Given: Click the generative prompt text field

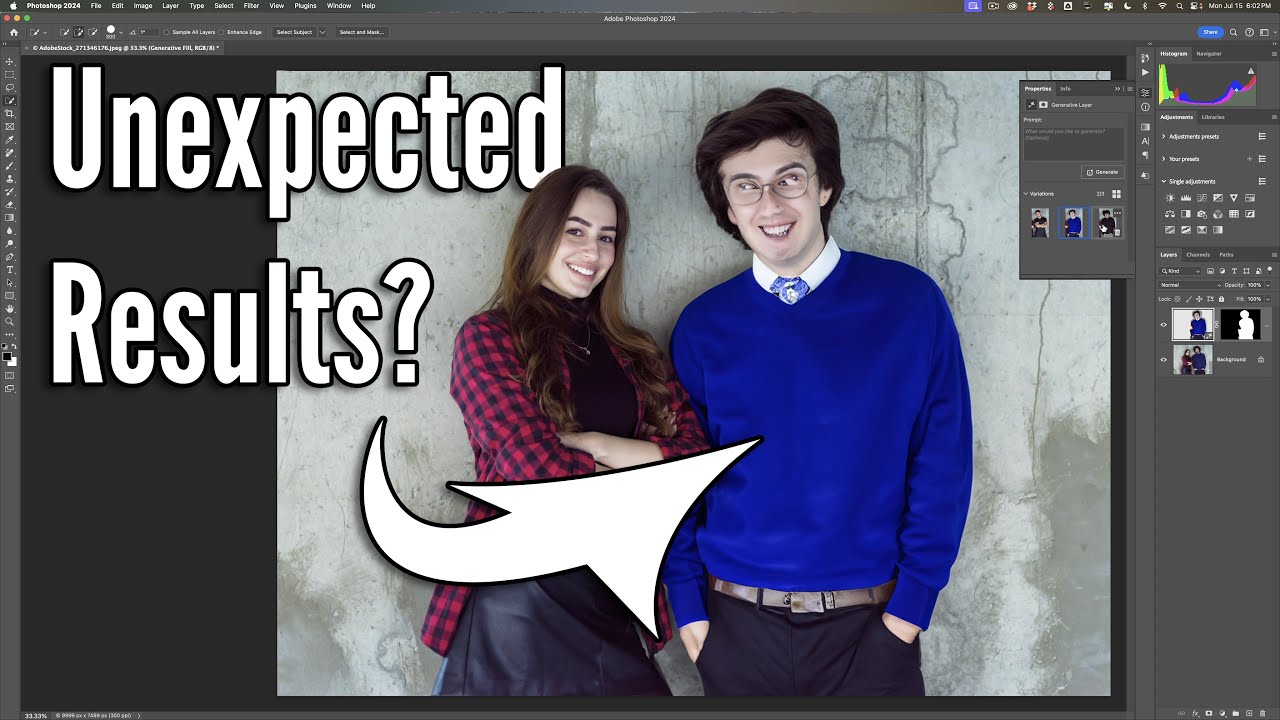Looking at the screenshot, I should [1073, 143].
